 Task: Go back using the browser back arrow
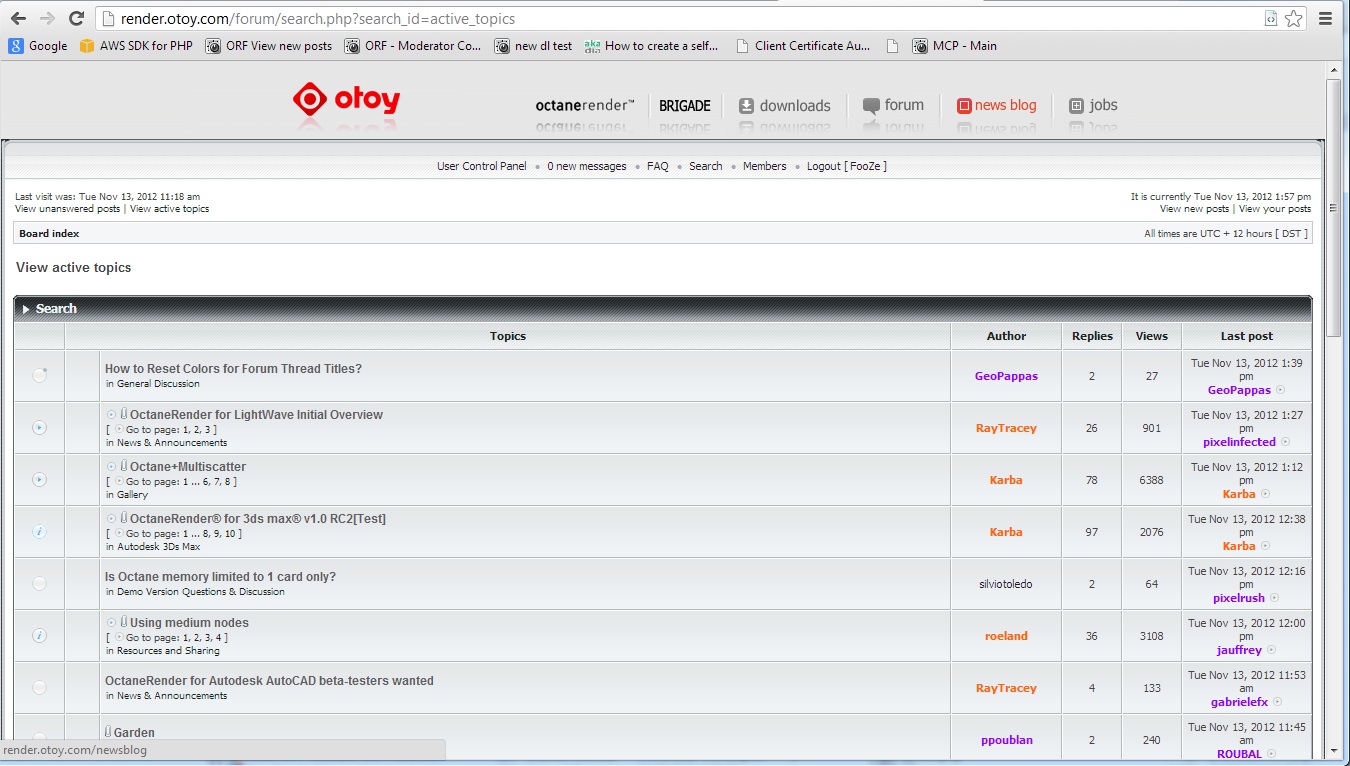click(x=18, y=18)
